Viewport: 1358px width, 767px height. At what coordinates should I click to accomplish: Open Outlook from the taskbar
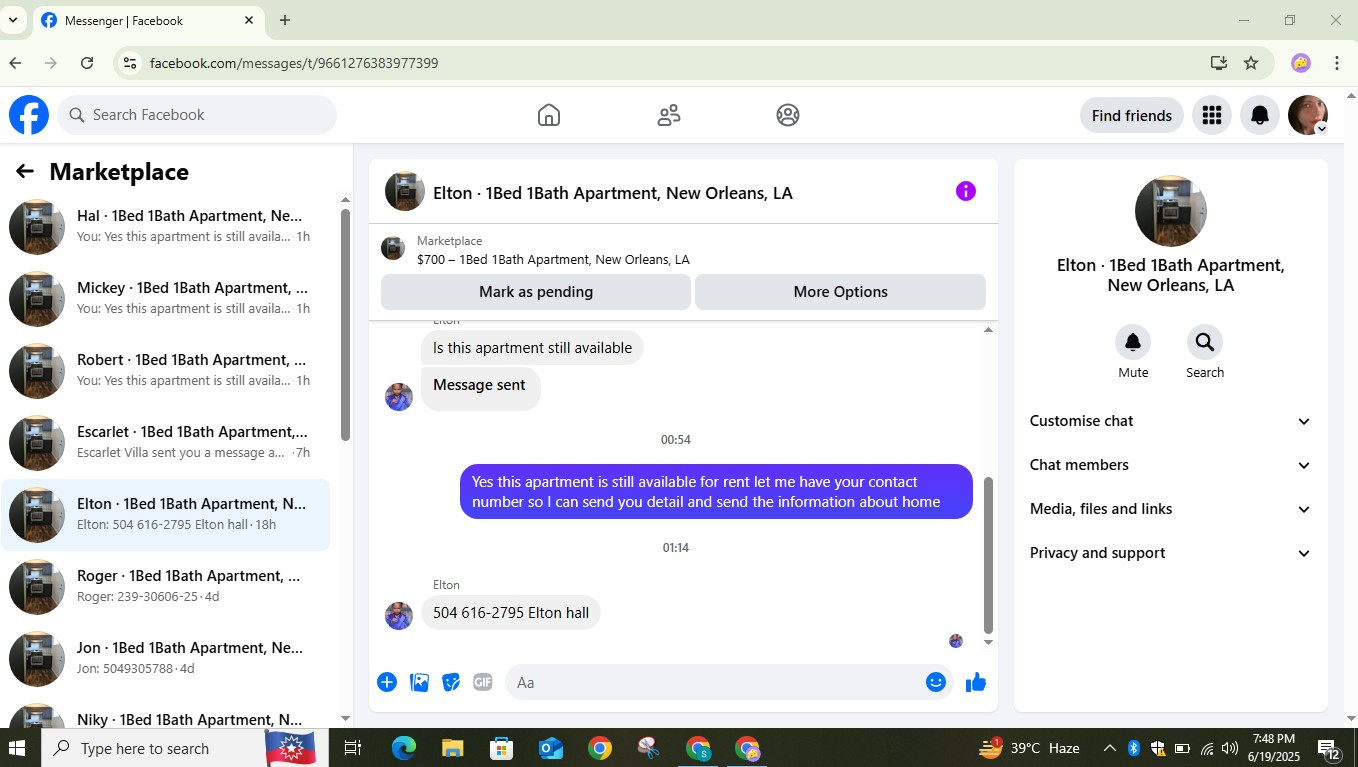[x=551, y=748]
